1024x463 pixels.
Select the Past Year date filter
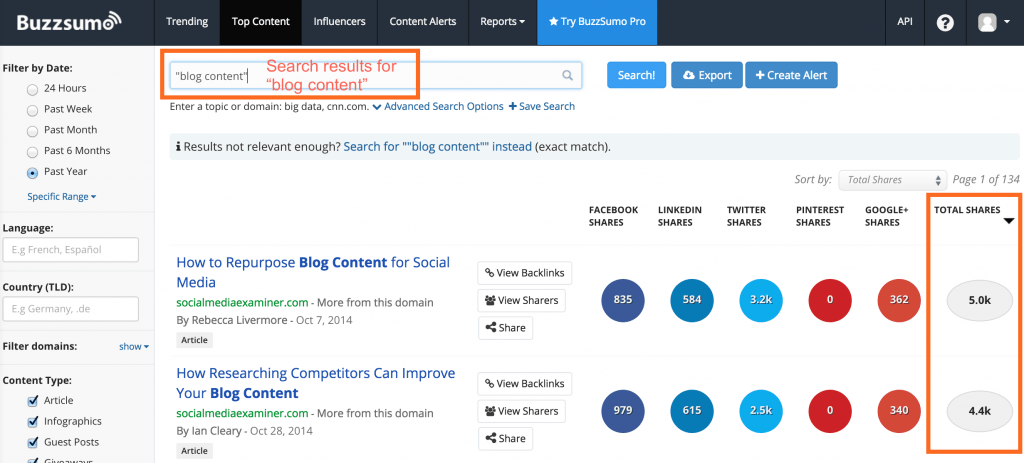coord(32,172)
